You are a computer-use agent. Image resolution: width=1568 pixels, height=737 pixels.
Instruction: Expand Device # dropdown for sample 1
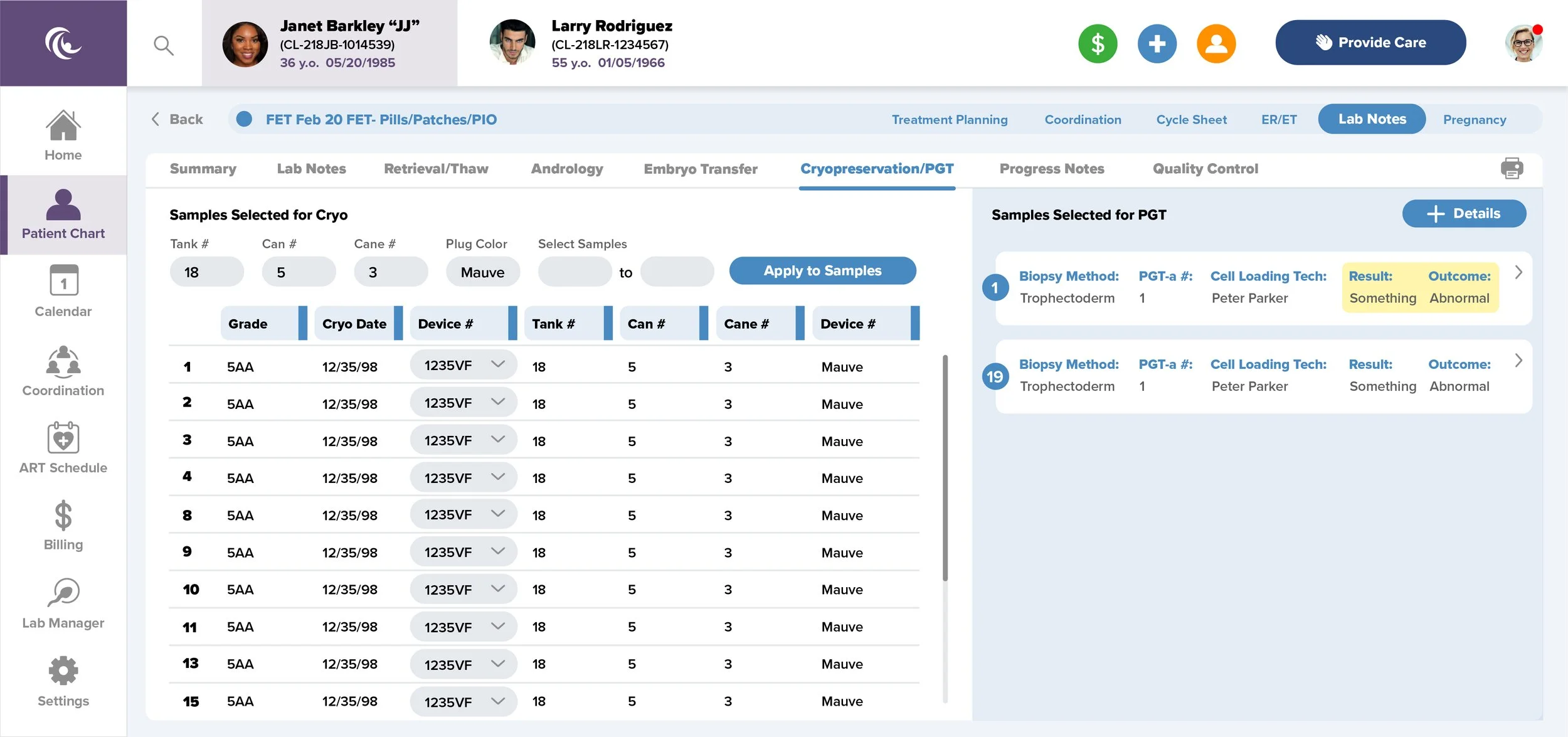pos(464,365)
